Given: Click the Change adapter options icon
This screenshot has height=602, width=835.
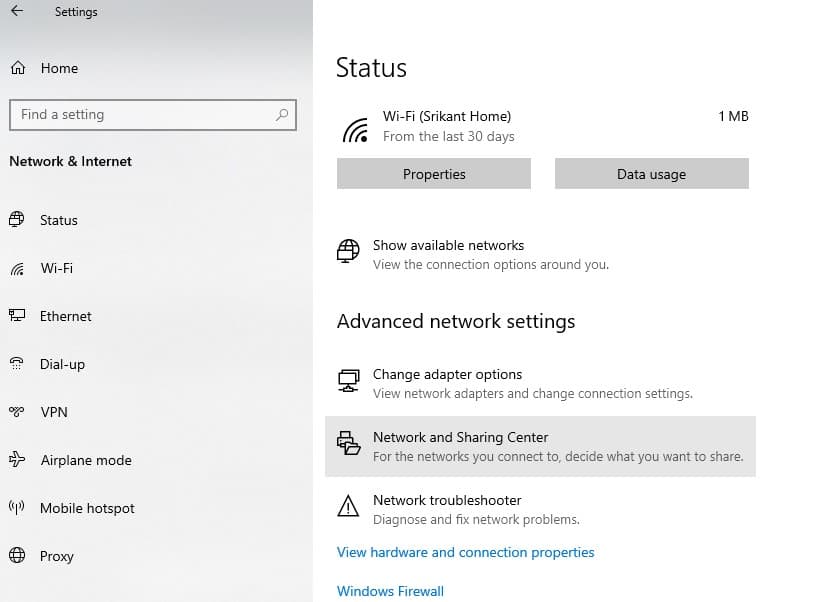Looking at the screenshot, I should [348, 380].
